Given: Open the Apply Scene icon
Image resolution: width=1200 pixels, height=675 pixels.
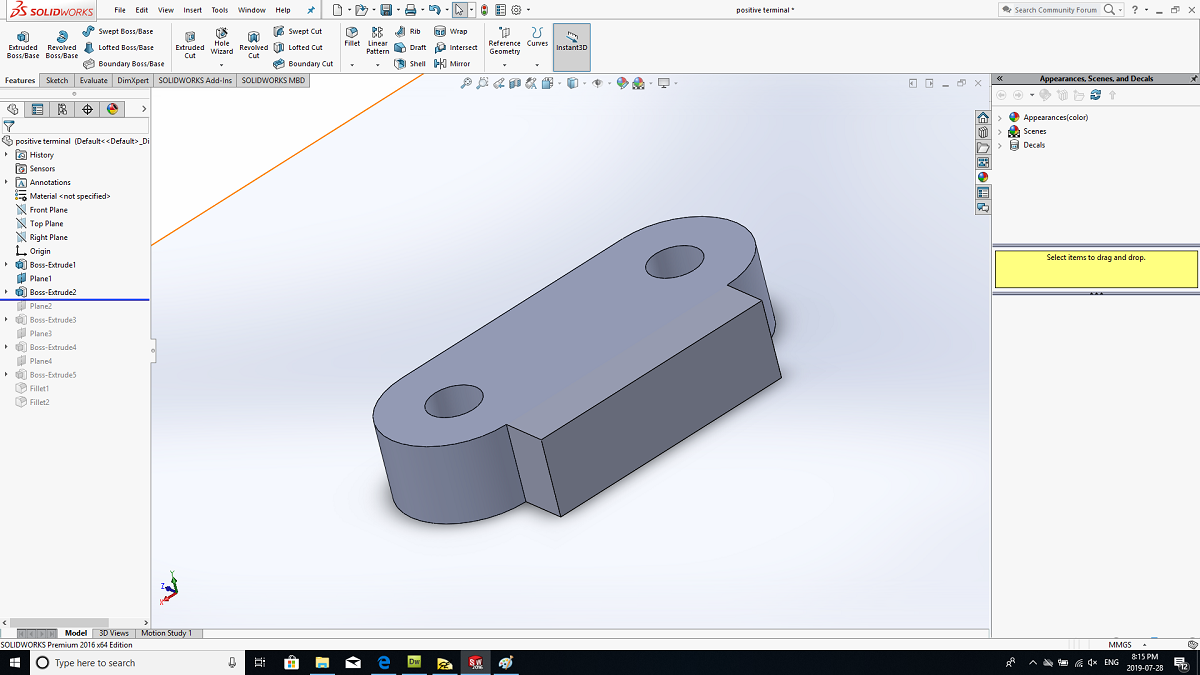Looking at the screenshot, I should pyautogui.click(x=639, y=84).
